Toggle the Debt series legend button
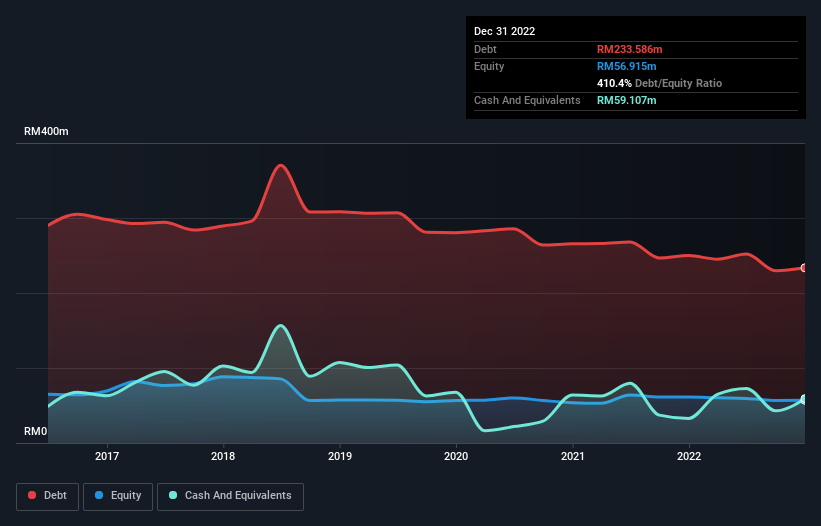This screenshot has width=821, height=526. point(48,496)
